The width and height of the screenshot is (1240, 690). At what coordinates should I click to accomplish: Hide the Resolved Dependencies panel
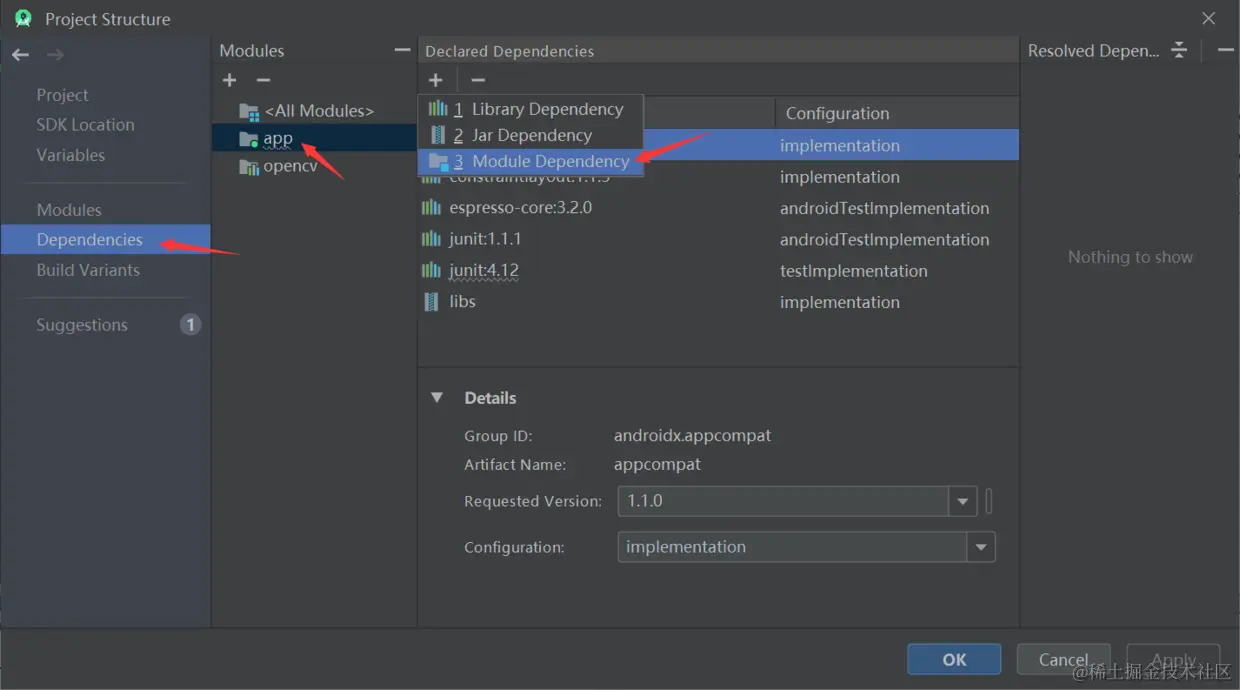(x=1225, y=50)
